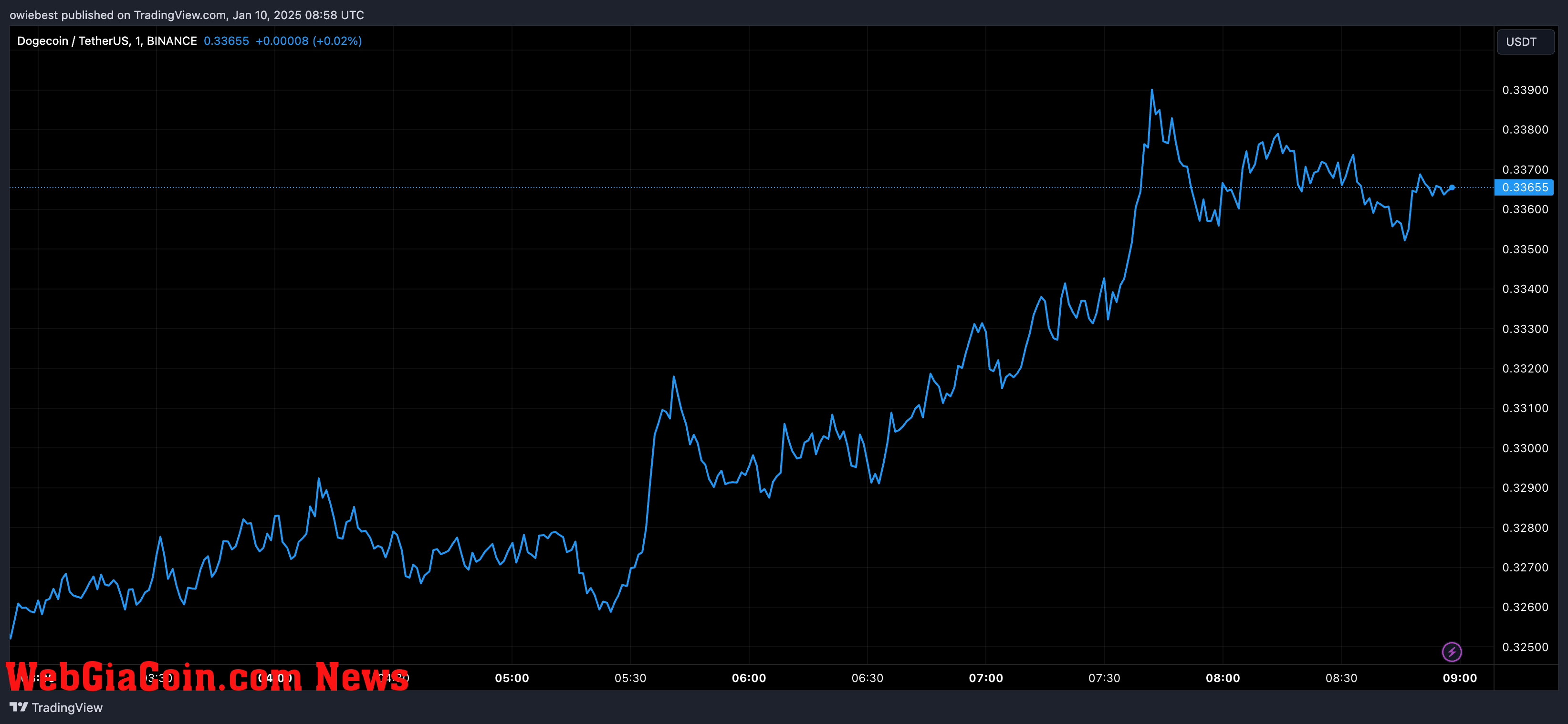The height and width of the screenshot is (724, 1568).
Task: Click the current price label 0.33655 on the axis
Action: 1524,187
